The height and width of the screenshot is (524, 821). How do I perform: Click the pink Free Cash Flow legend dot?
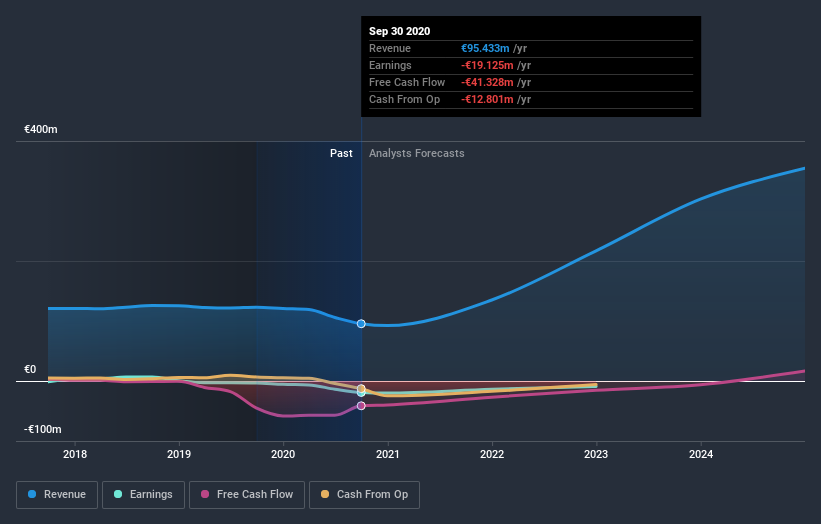point(205,494)
